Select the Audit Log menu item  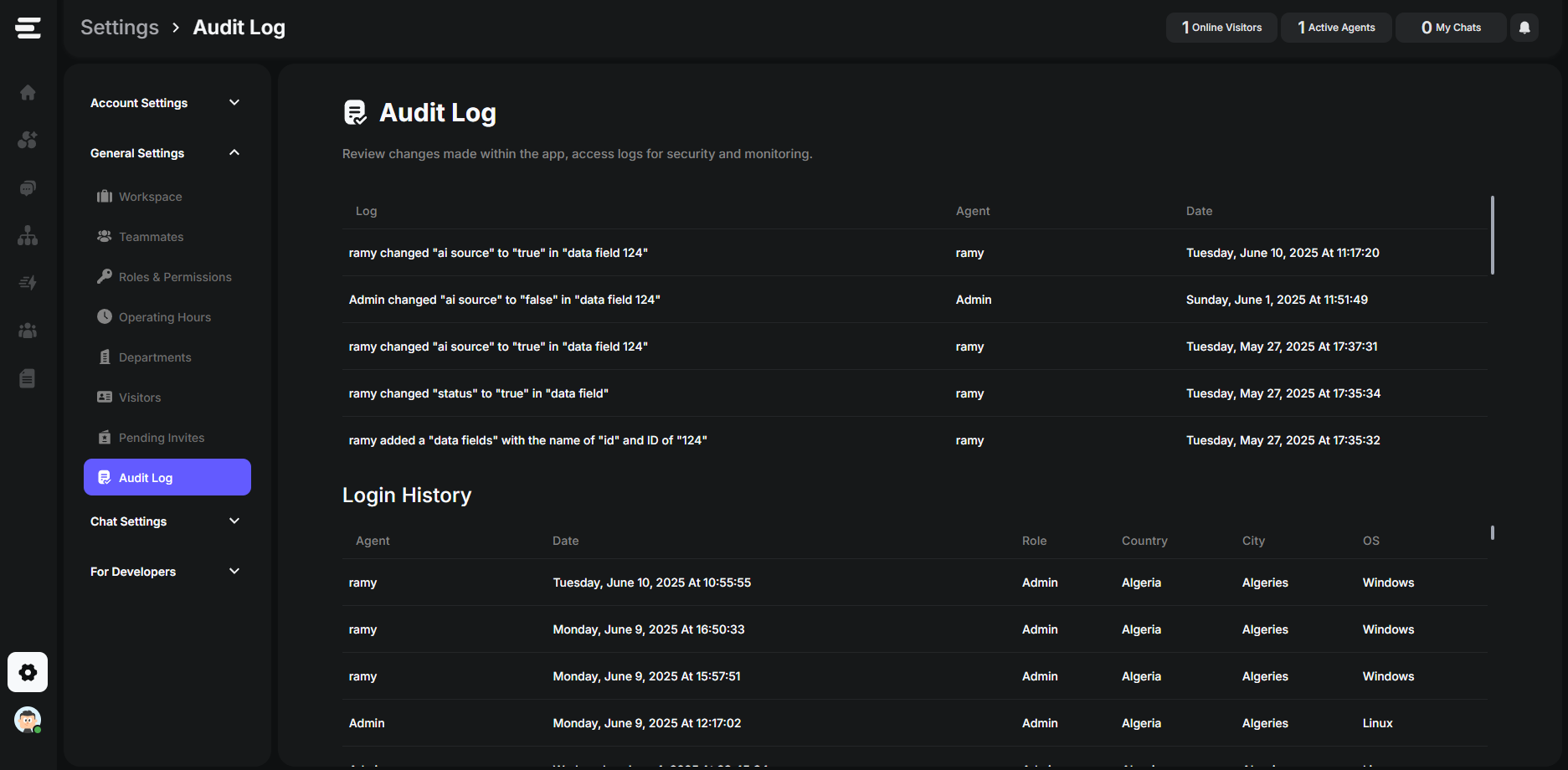167,477
